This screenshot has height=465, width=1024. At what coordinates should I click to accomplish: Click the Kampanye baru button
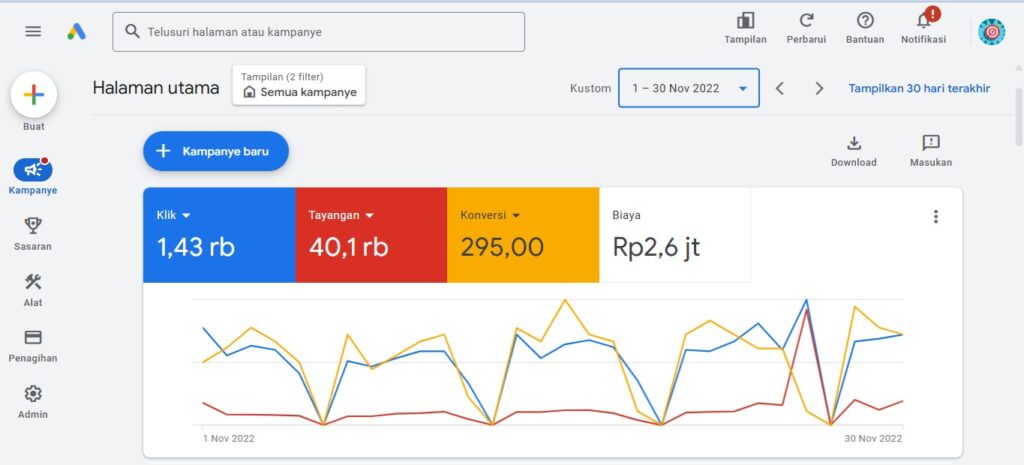pos(215,151)
